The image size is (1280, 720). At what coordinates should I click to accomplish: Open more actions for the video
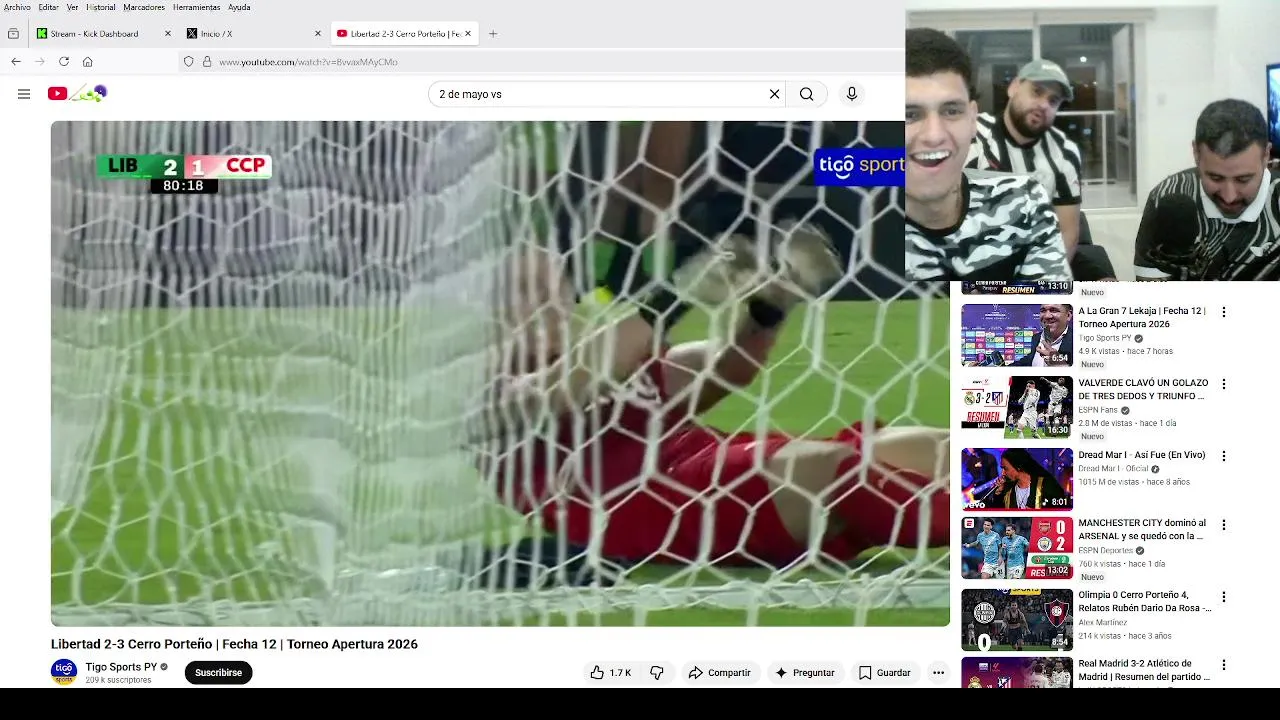(938, 673)
